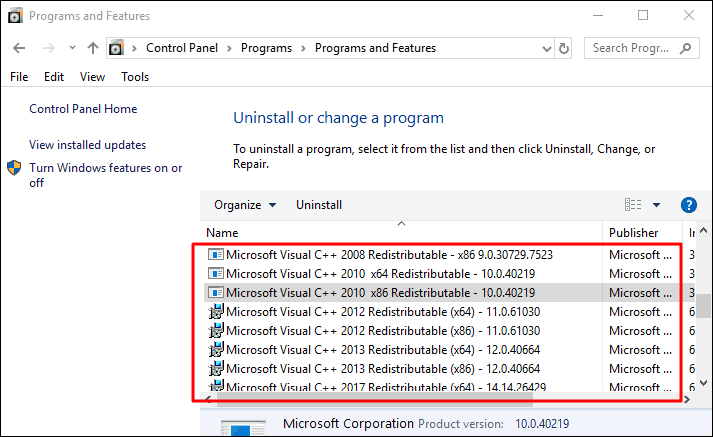Expand chevron after Programs breadcrumb
Image resolution: width=713 pixels, height=437 pixels.
point(303,48)
